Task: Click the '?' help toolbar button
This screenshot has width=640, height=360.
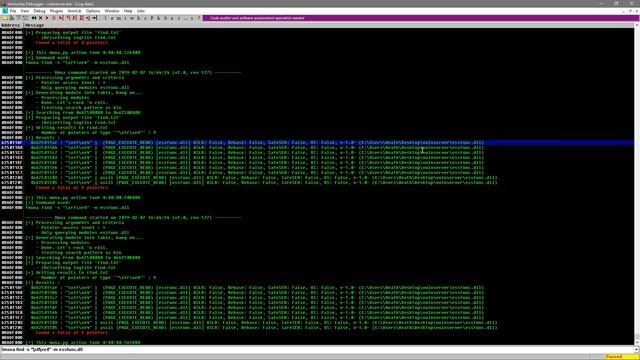Action: (x=199, y=18)
